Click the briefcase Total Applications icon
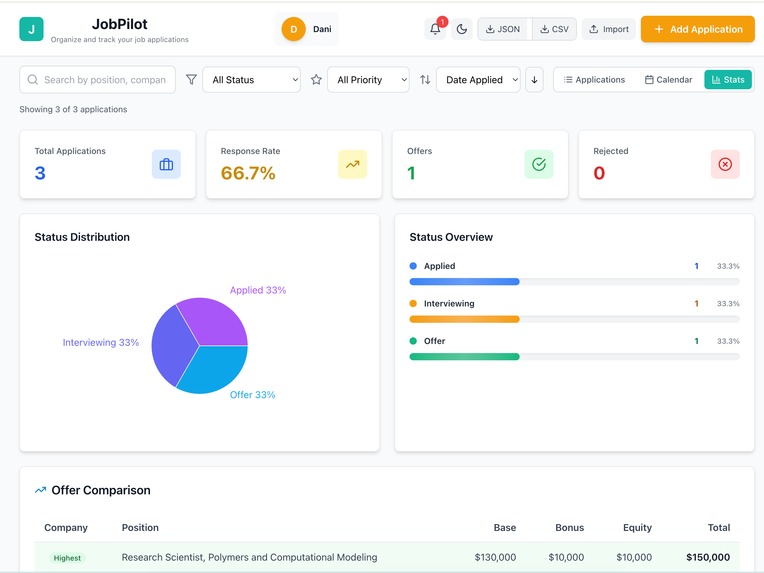 click(x=166, y=164)
